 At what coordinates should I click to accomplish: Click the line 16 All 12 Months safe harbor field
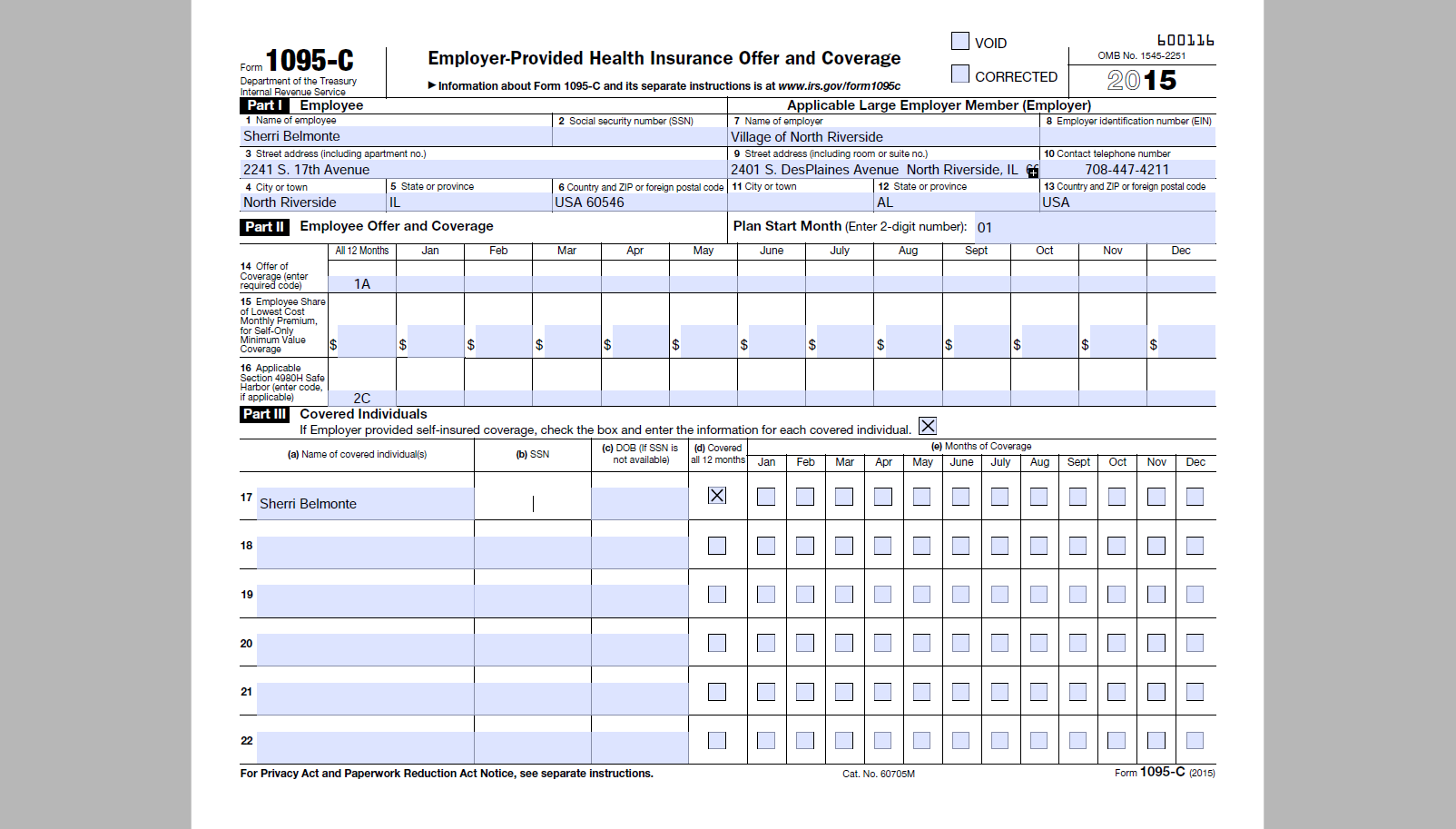pos(362,398)
